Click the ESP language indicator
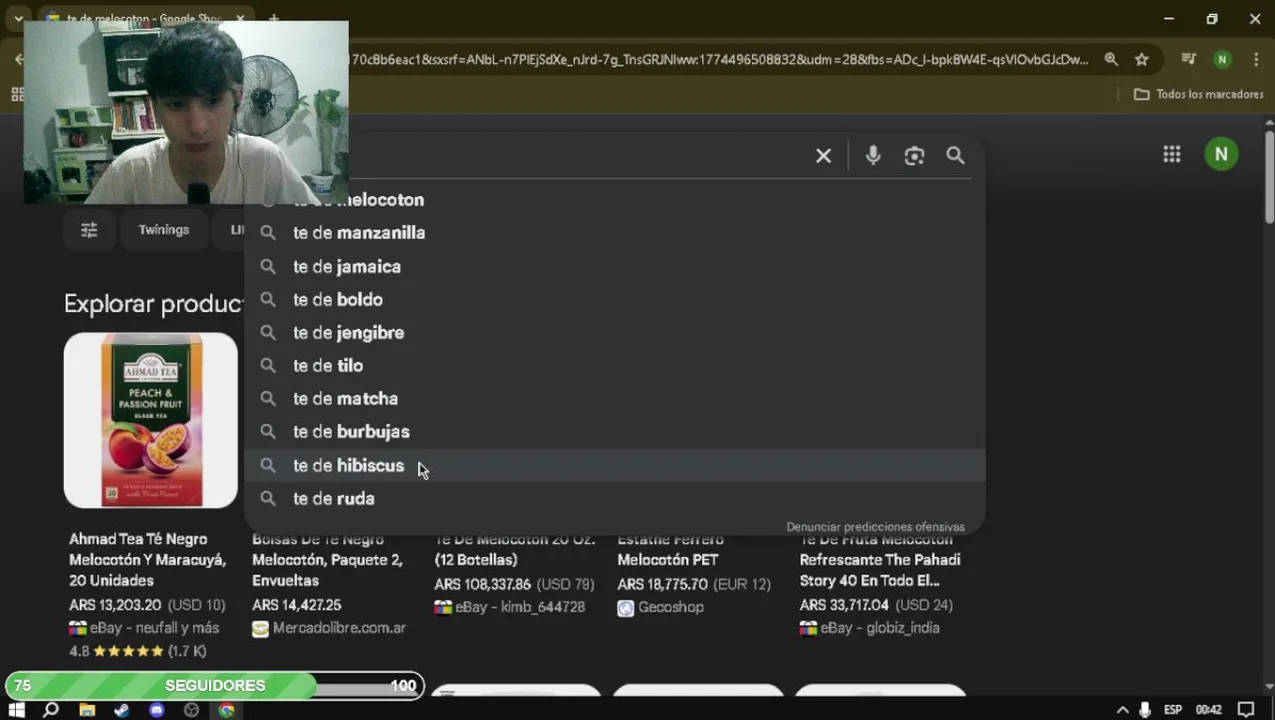The height and width of the screenshot is (720, 1275). click(1173, 710)
